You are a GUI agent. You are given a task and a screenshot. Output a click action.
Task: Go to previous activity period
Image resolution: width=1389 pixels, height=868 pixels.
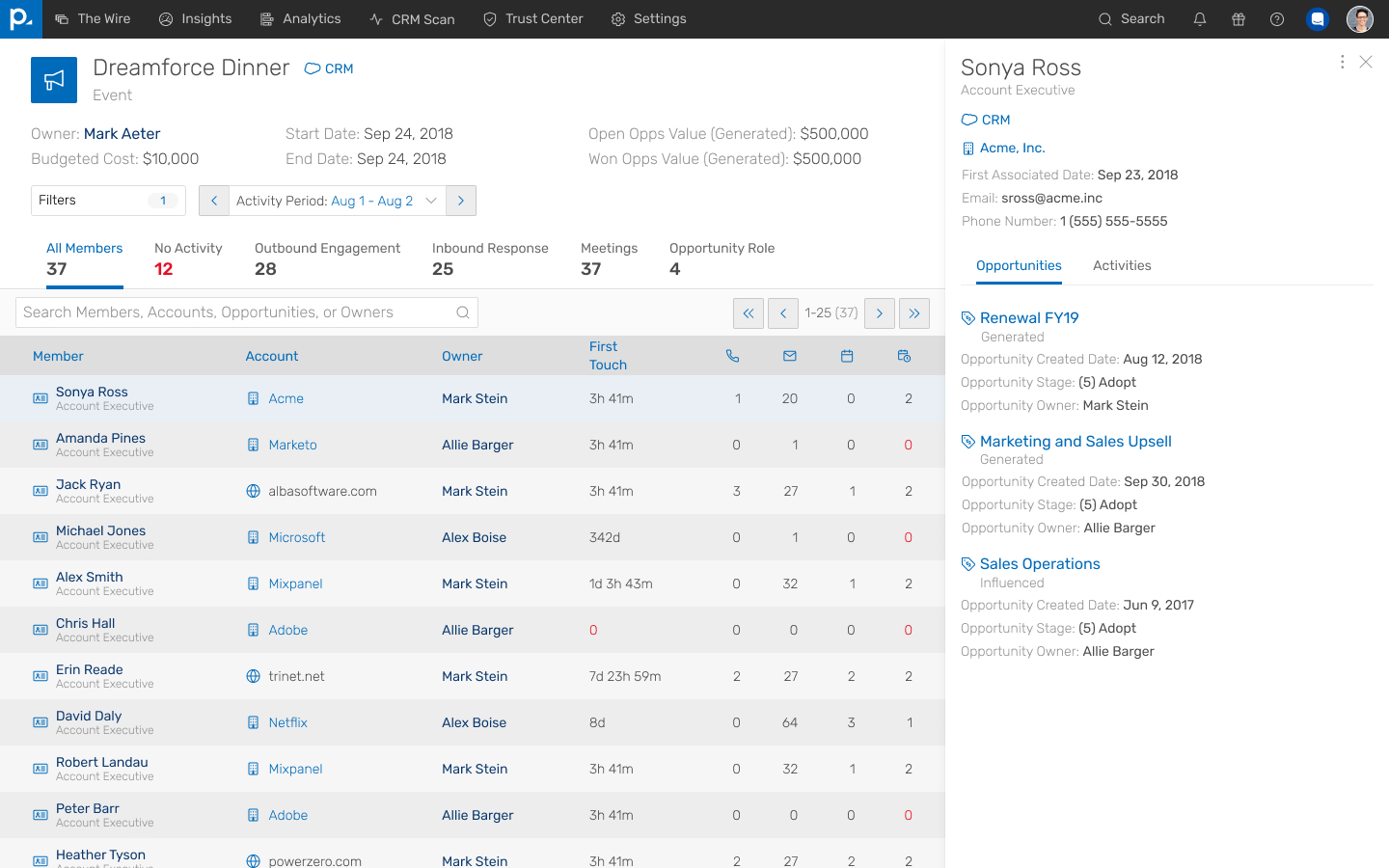pyautogui.click(x=214, y=201)
